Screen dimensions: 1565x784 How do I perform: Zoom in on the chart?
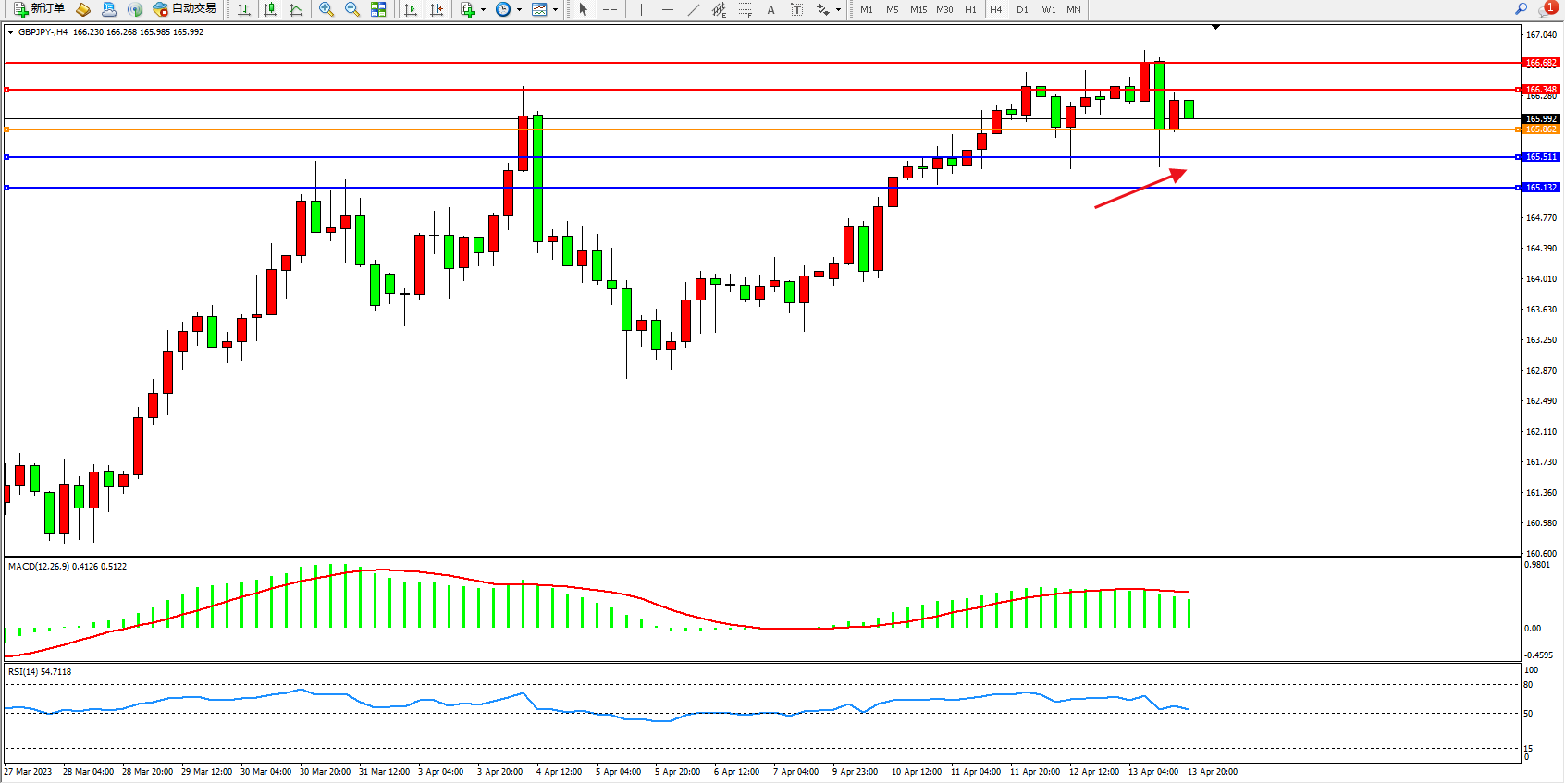[326, 9]
